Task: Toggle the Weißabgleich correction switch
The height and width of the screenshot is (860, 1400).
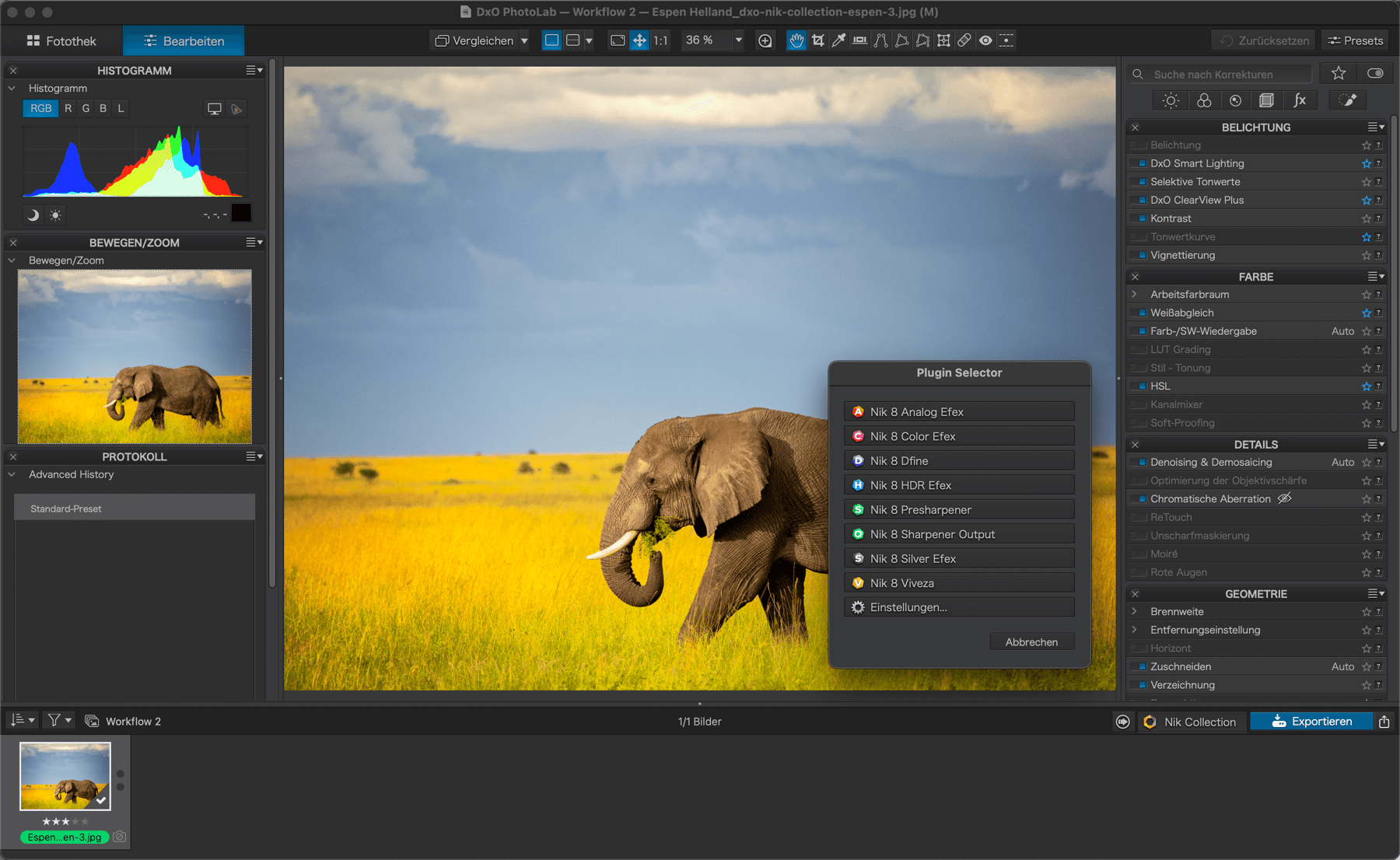Action: pos(1139,313)
